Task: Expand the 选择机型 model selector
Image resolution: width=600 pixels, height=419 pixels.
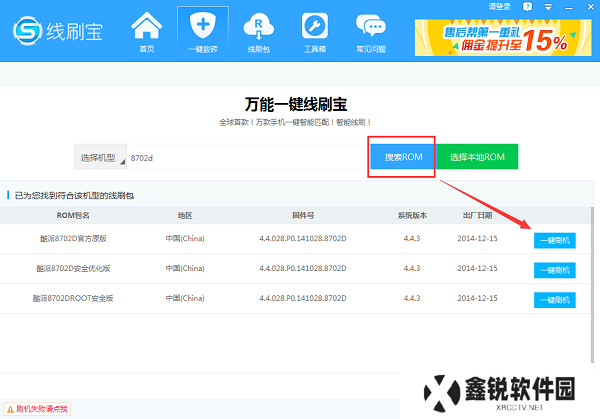Action: [100, 157]
